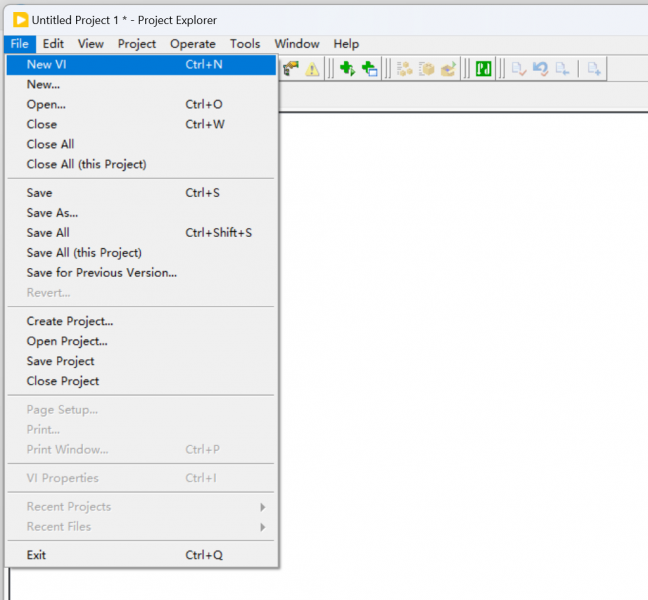Choose Close All (this Project)

click(x=141, y=164)
